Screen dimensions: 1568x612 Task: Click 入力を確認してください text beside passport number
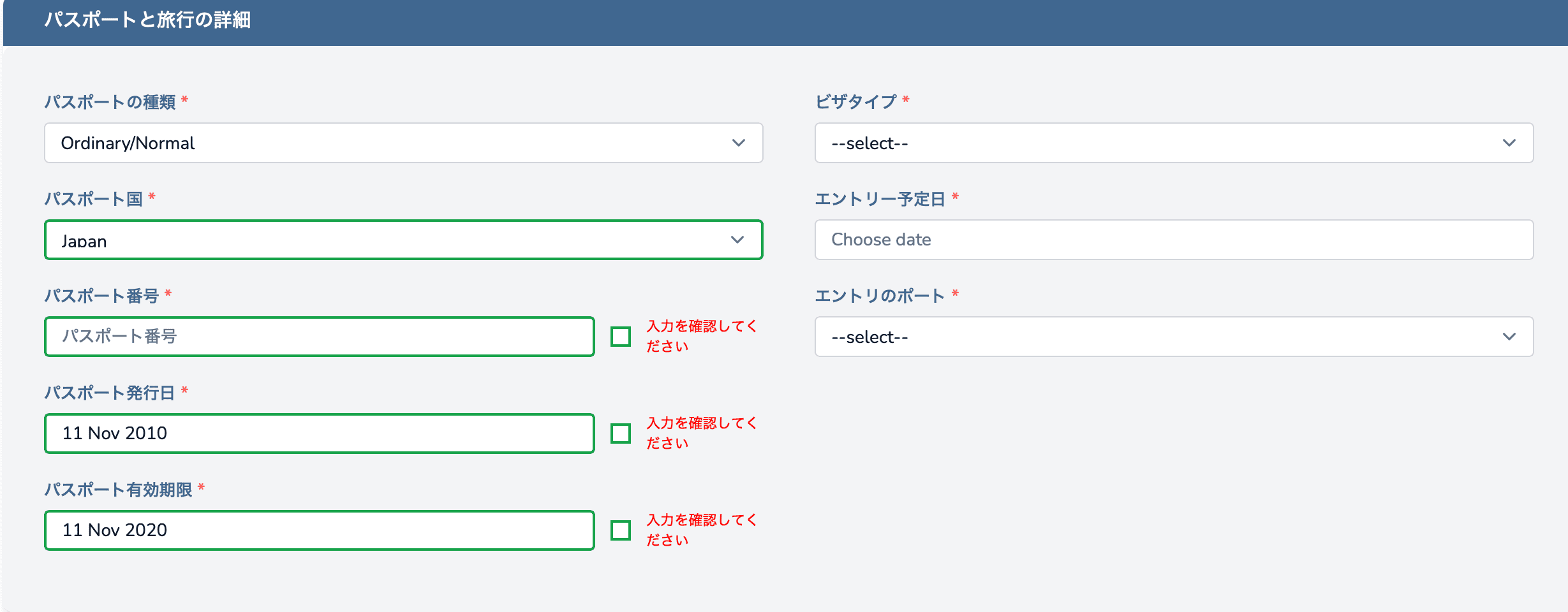700,336
